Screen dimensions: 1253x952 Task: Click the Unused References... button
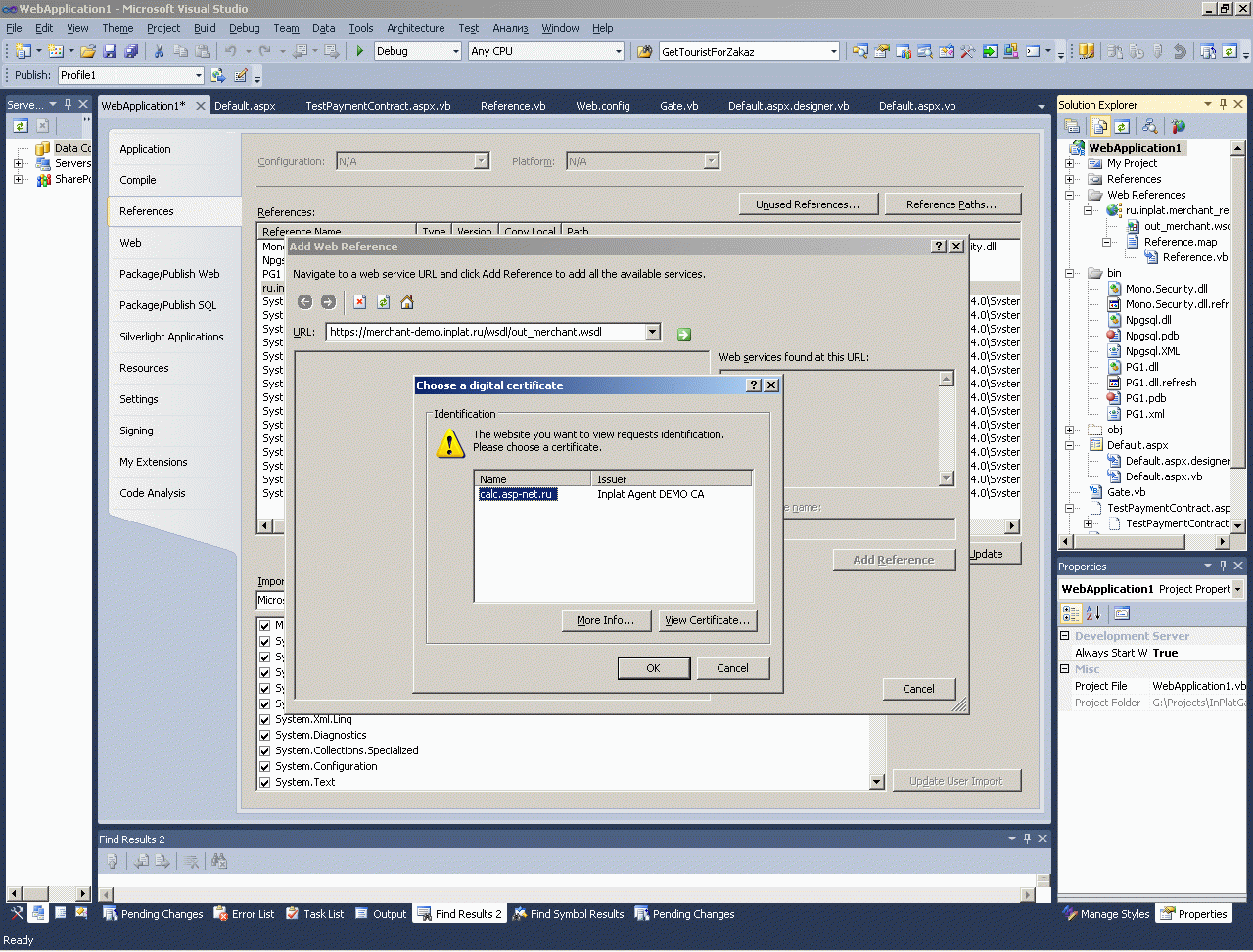808,204
